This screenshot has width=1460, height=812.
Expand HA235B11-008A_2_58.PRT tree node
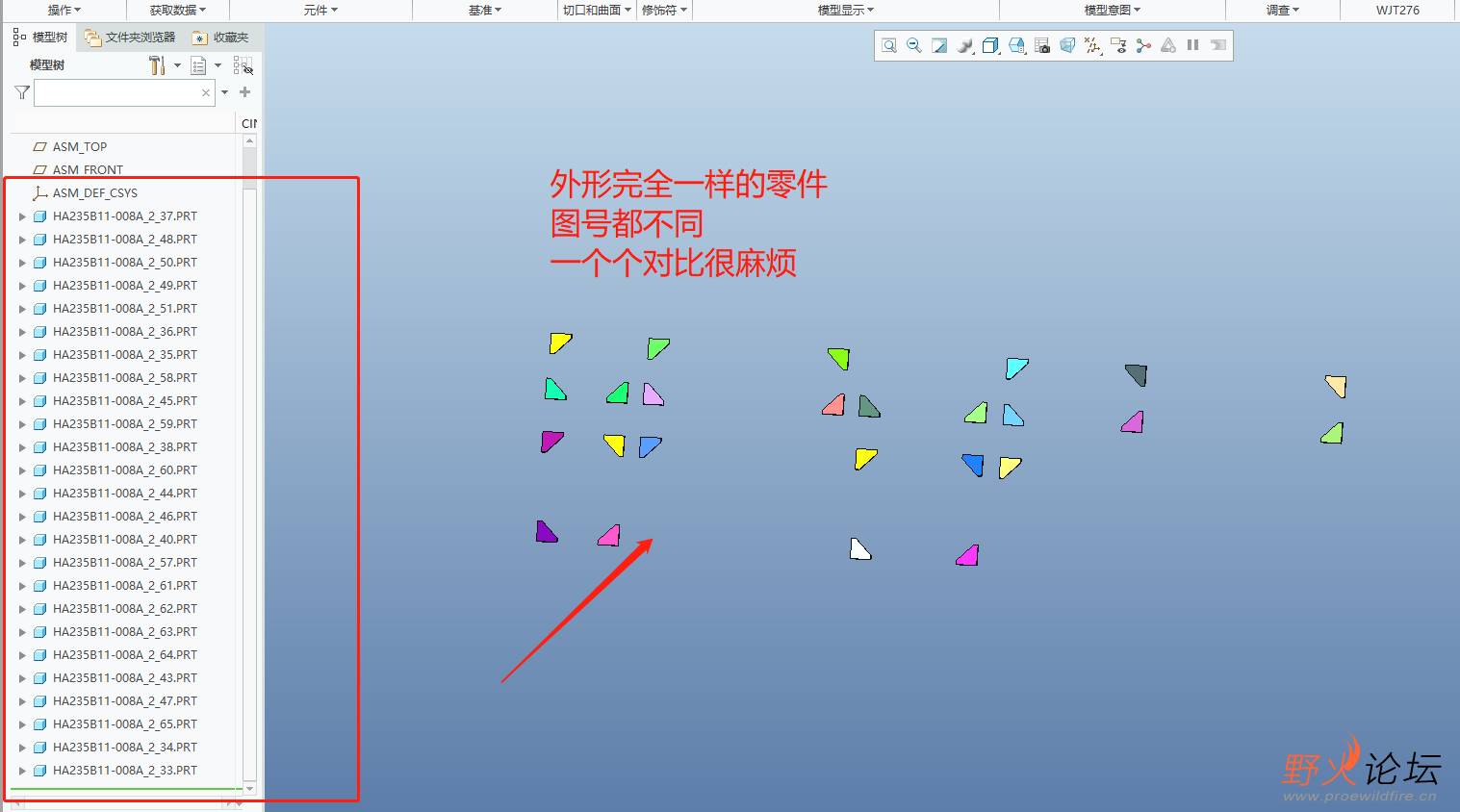(x=22, y=378)
